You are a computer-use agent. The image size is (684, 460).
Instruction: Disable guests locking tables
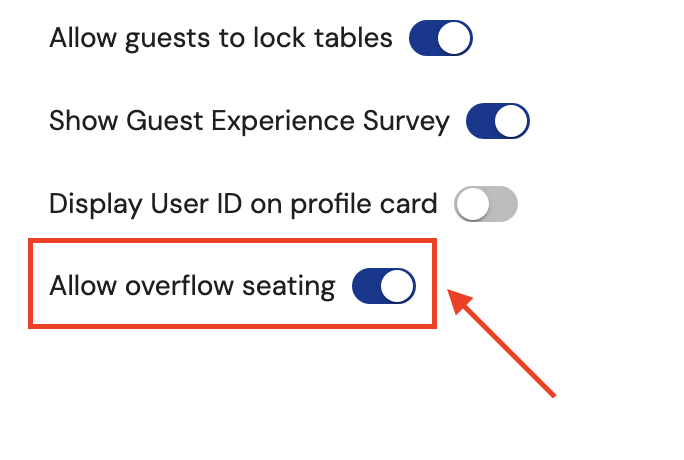point(440,40)
